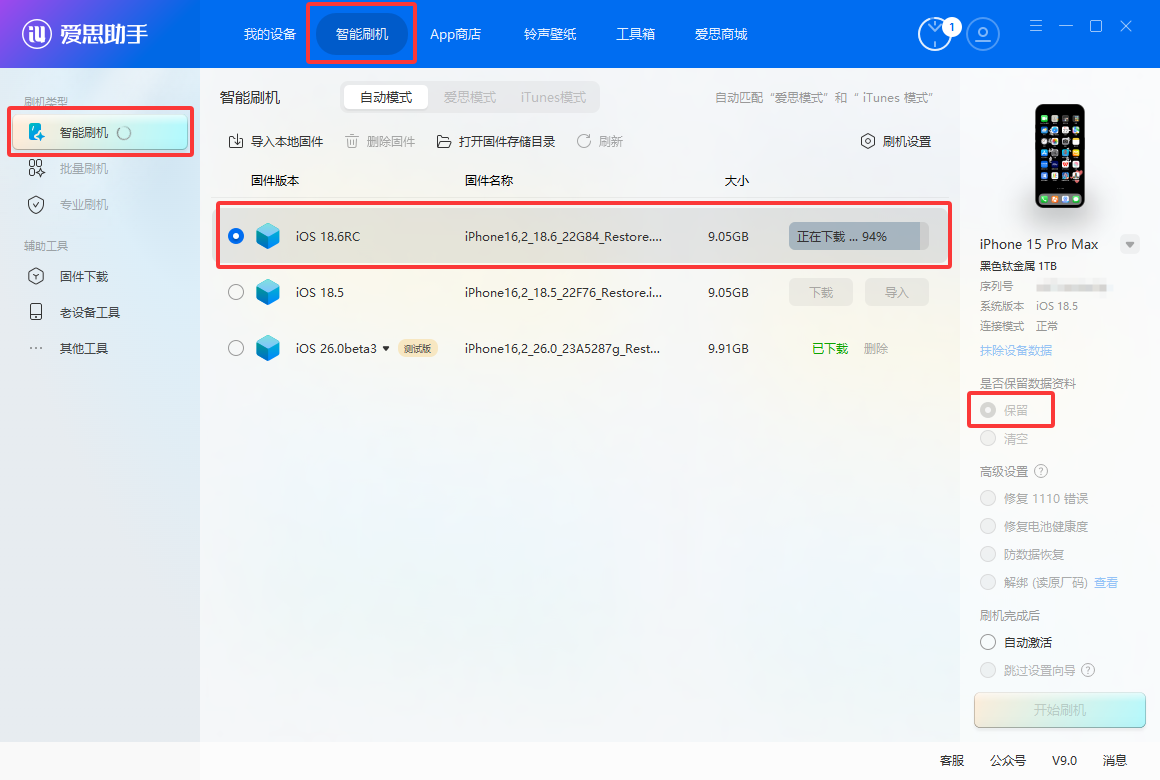The image size is (1160, 780).
Task: Open 打开固件存储目录 folder icon
Action: pyautogui.click(x=444, y=141)
